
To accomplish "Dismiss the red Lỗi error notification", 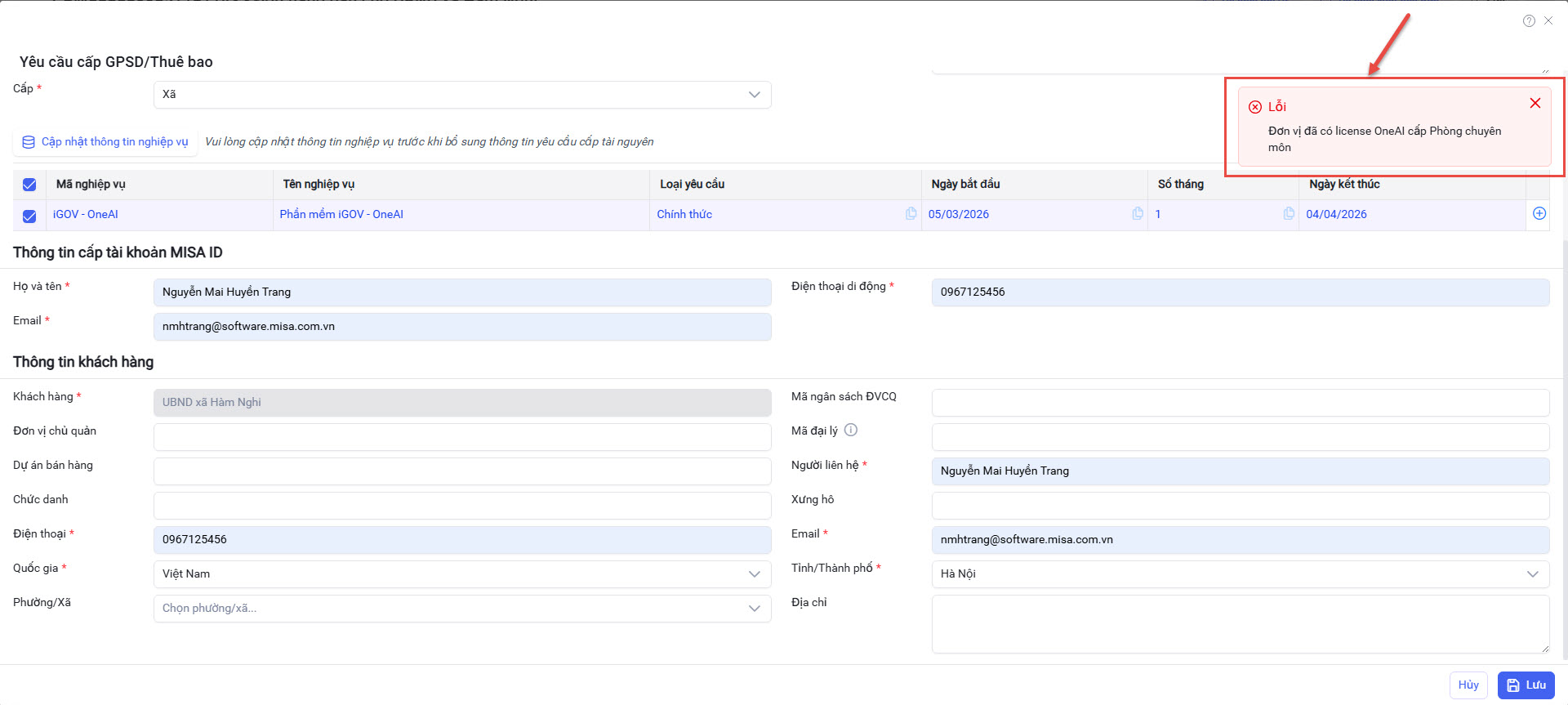I will (x=1535, y=103).
